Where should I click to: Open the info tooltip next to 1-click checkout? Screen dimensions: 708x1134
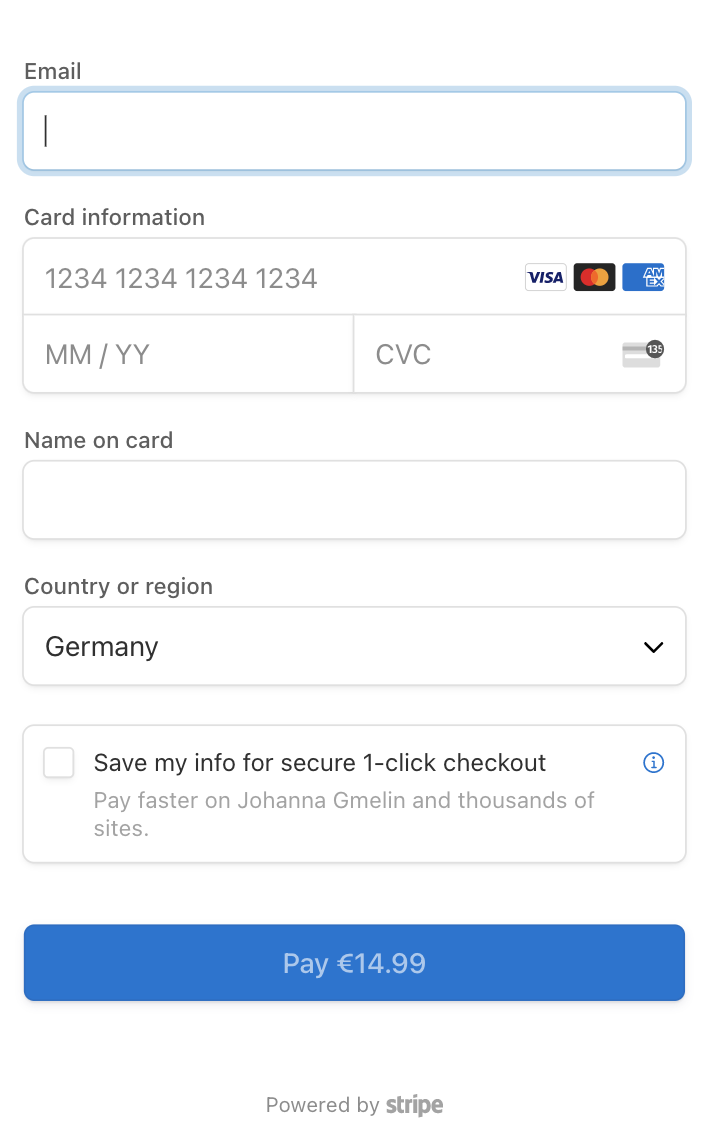click(653, 762)
